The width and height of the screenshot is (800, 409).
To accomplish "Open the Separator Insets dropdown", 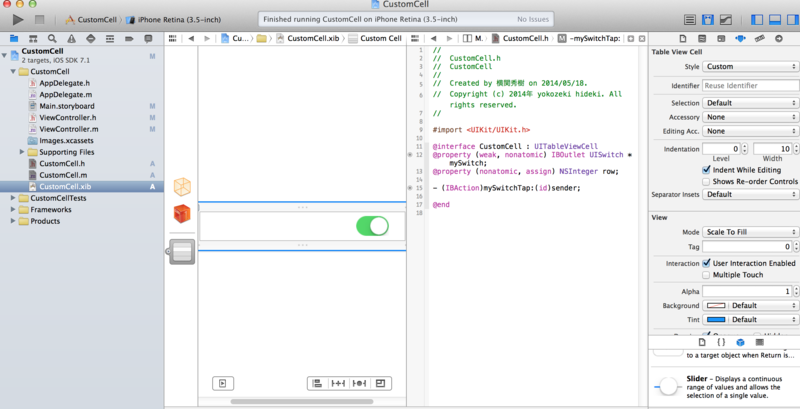I will point(751,194).
